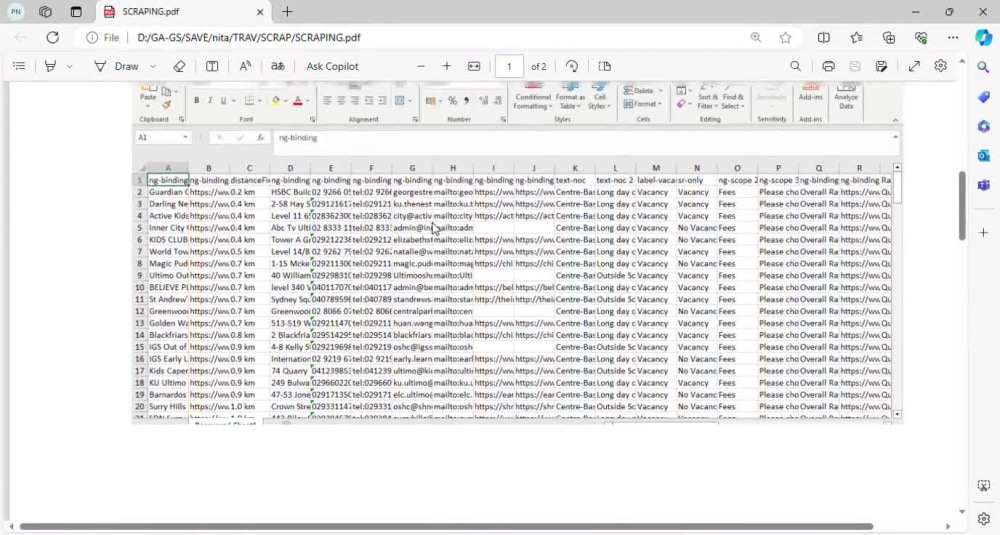Click the red Font Color swatch
Screen dimensions: 1000x535
point(297,101)
